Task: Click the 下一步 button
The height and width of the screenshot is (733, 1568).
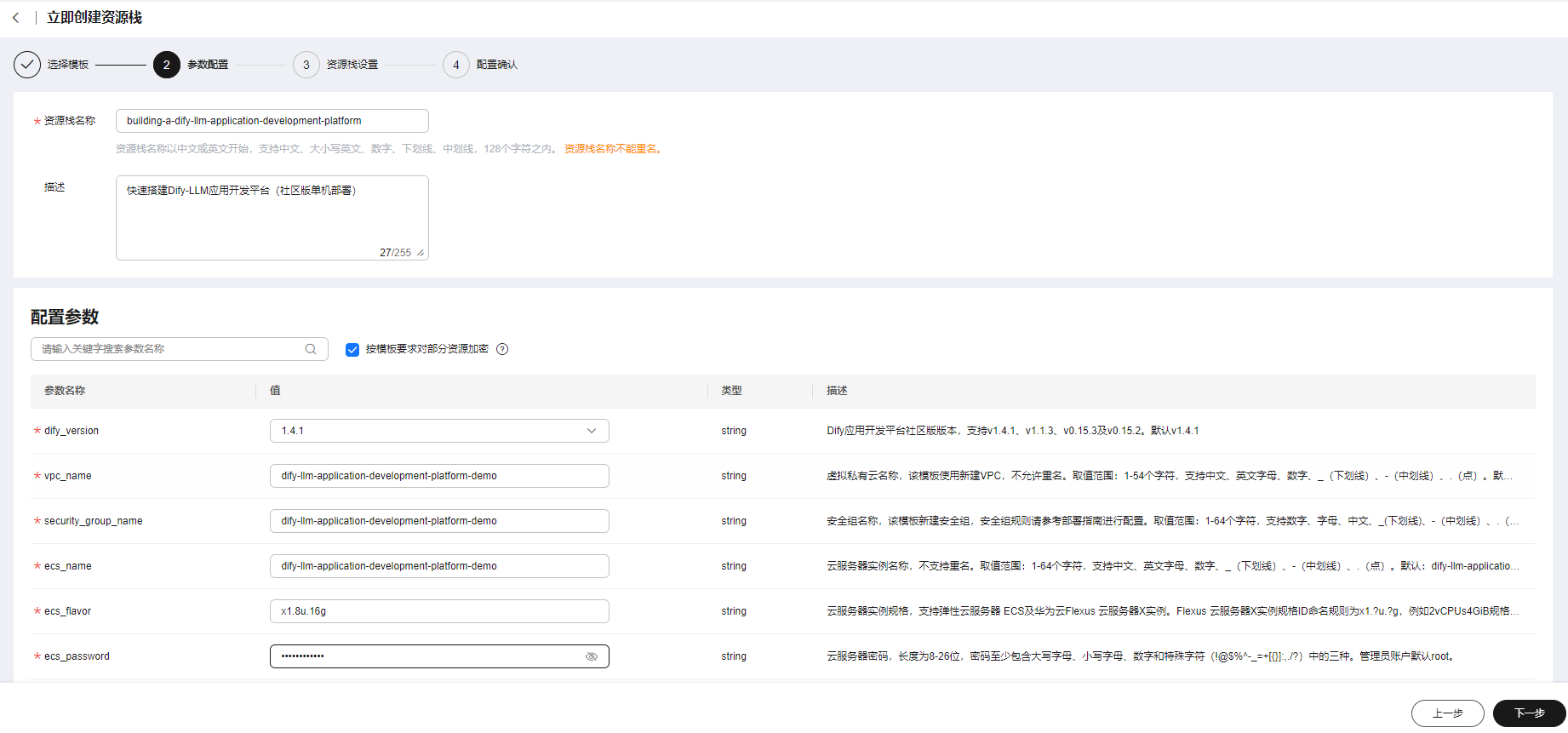Action: tap(1530, 713)
